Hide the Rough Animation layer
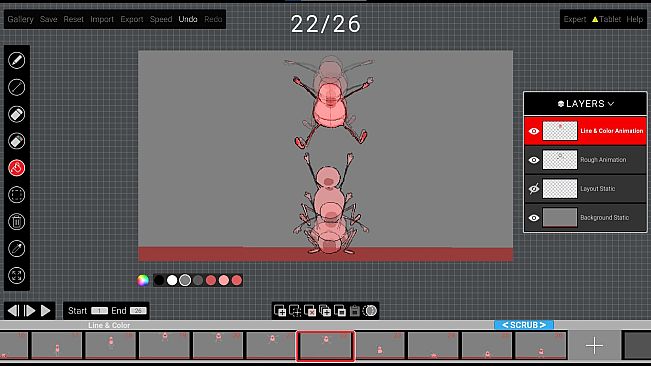This screenshot has width=651, height=366. point(534,160)
